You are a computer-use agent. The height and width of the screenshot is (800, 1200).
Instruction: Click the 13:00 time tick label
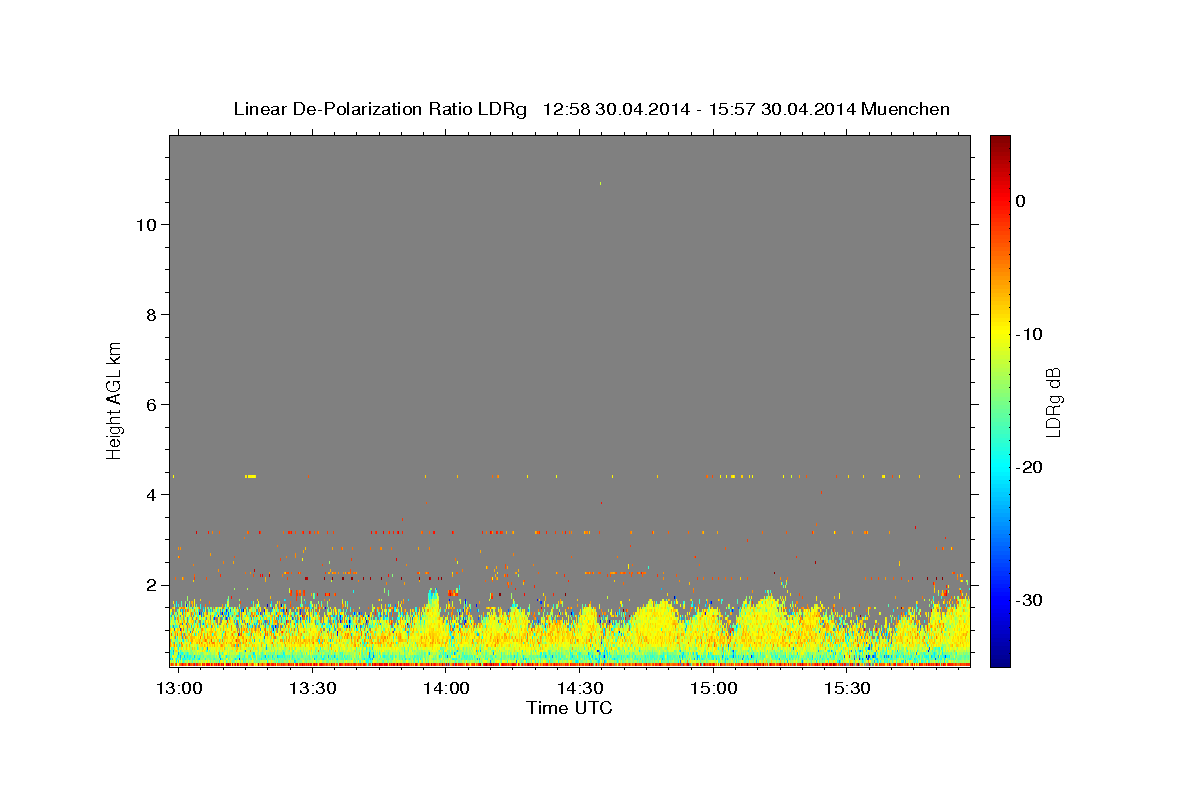tap(179, 689)
